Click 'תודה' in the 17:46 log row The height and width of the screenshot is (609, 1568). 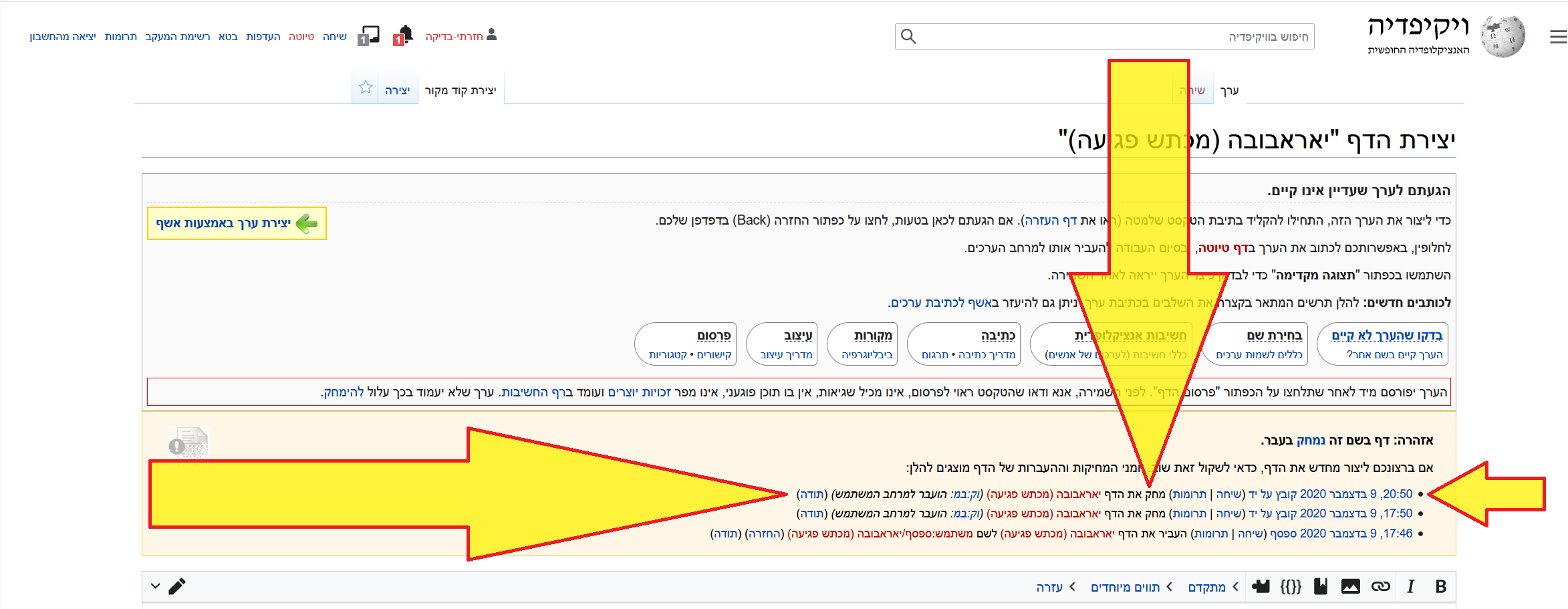726,534
